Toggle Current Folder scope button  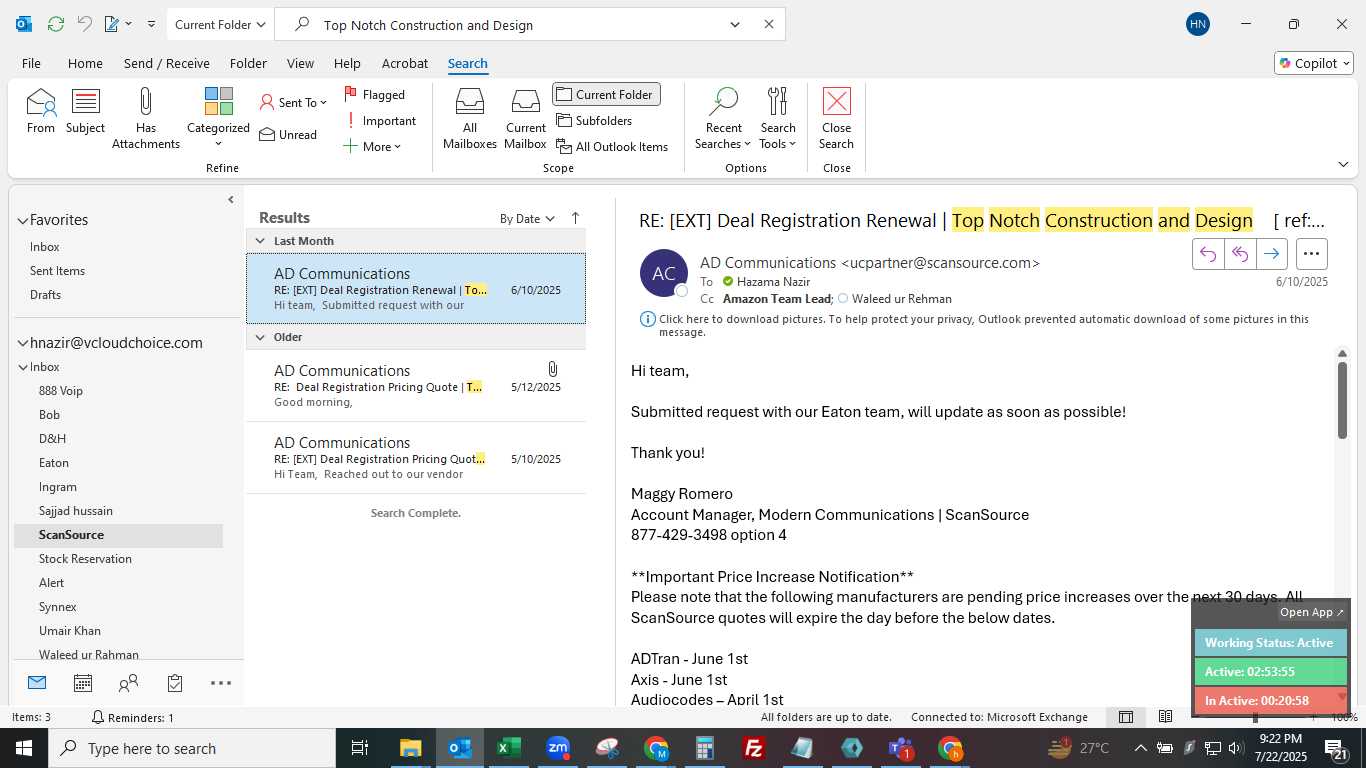coord(606,94)
